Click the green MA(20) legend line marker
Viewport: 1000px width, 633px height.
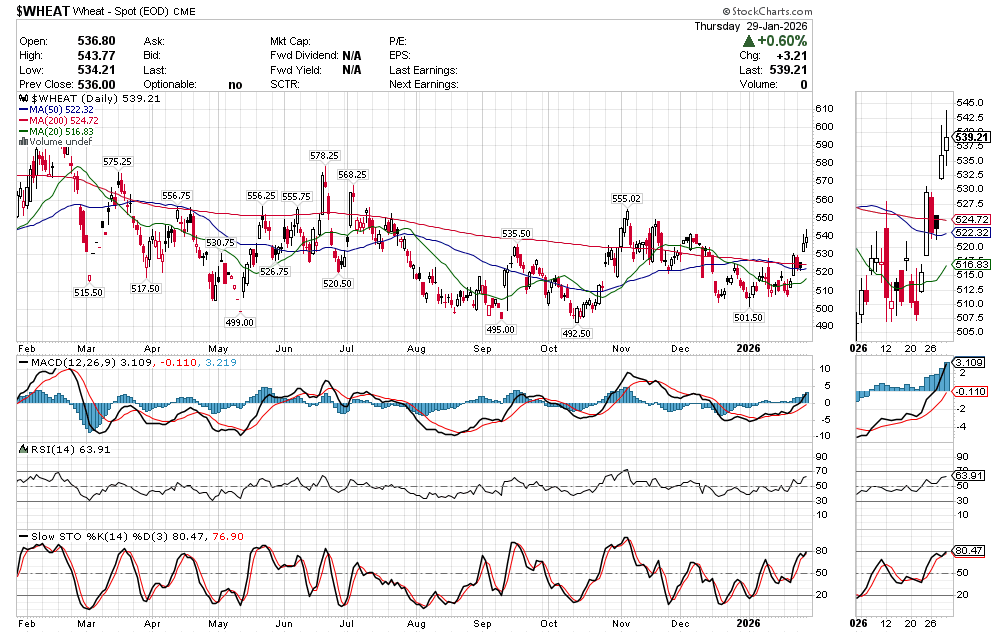point(22,132)
